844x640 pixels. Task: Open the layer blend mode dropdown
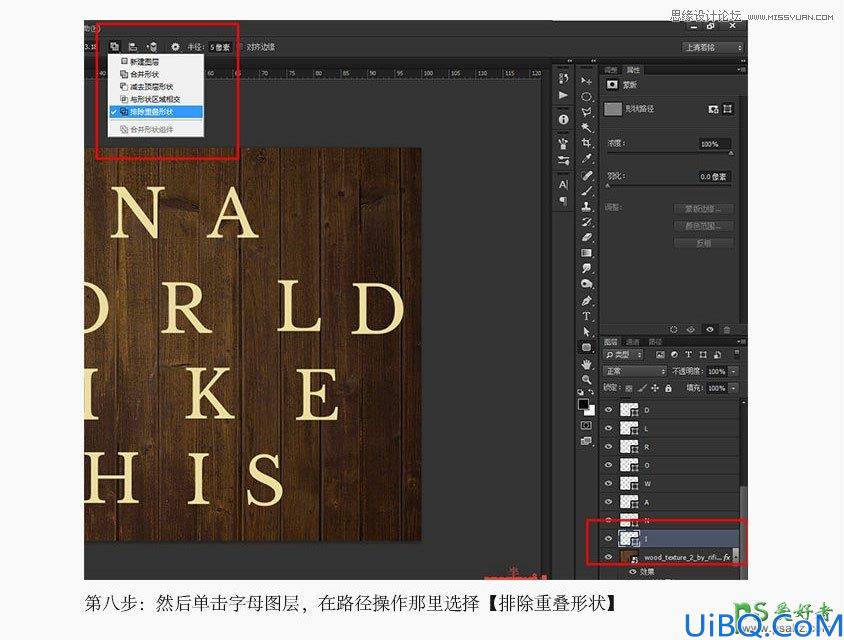pyautogui.click(x=635, y=371)
